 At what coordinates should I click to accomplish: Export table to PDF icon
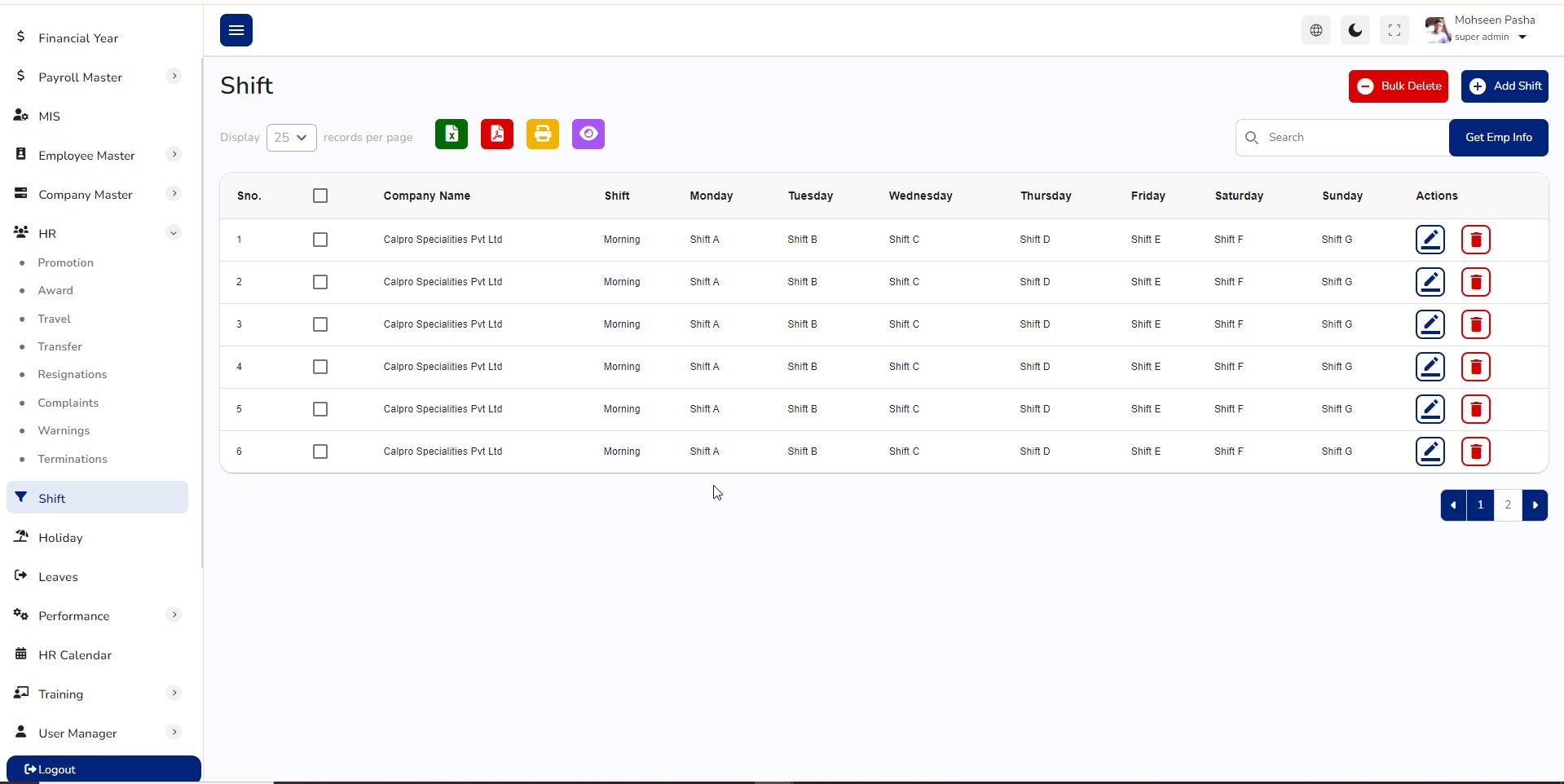tap(497, 134)
